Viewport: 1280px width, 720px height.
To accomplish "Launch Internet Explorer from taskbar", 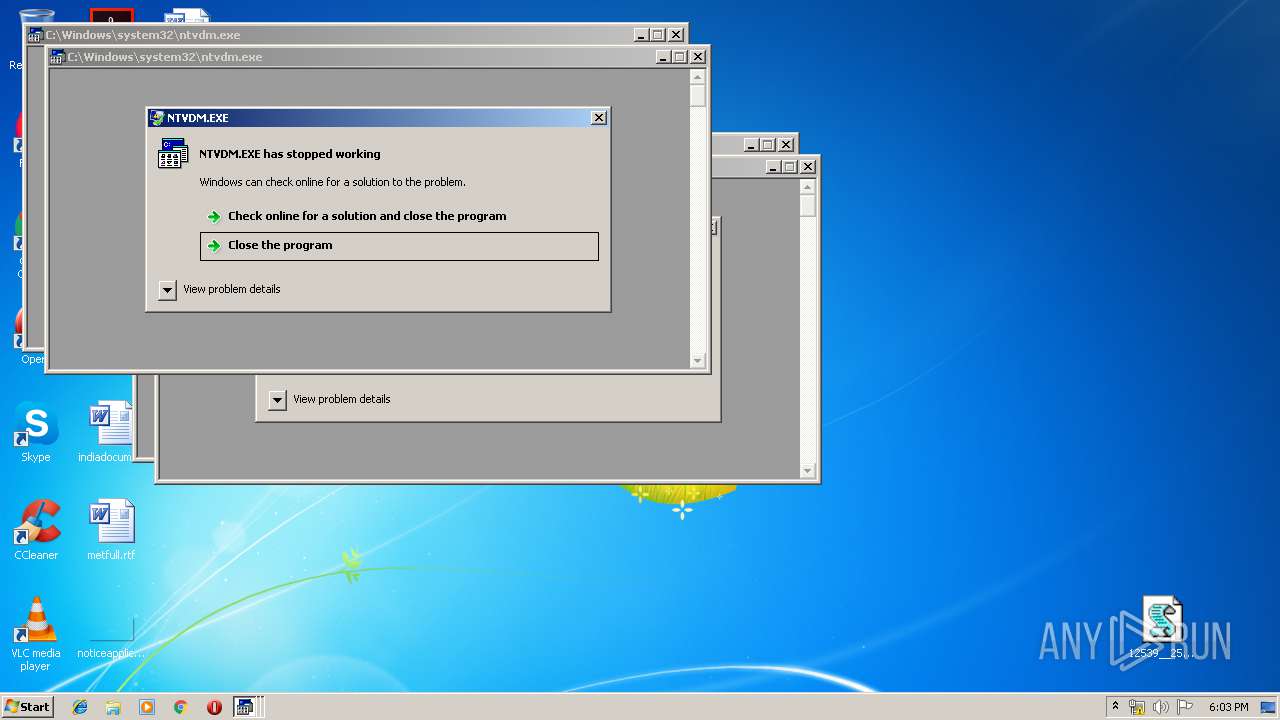I will tap(80, 707).
